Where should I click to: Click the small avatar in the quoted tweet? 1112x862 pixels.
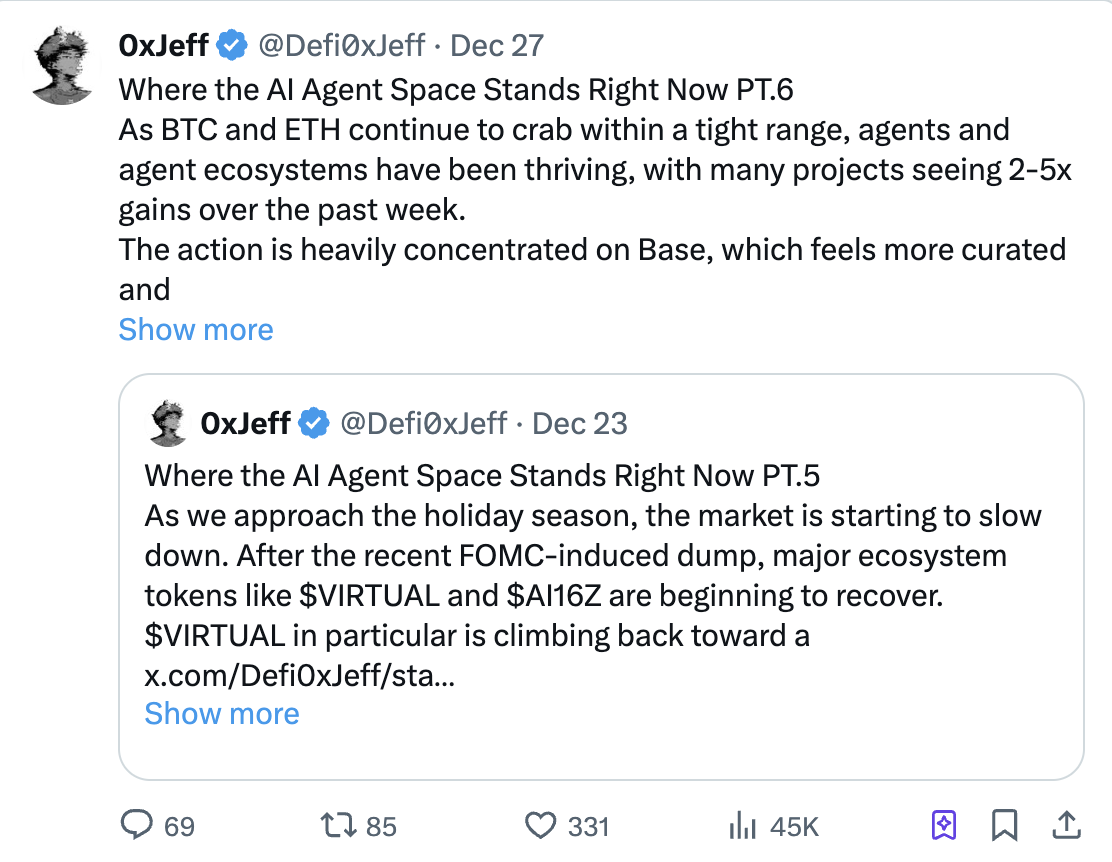(168, 423)
